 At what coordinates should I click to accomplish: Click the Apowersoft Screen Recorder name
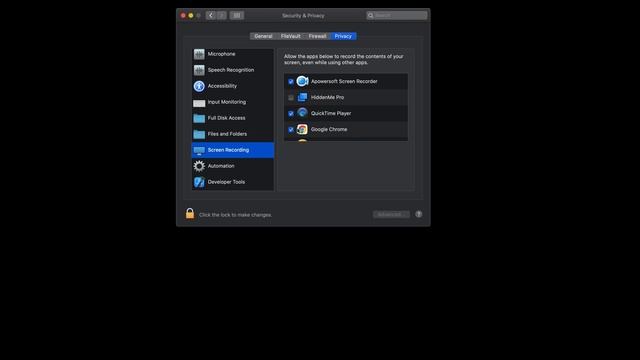[344, 81]
